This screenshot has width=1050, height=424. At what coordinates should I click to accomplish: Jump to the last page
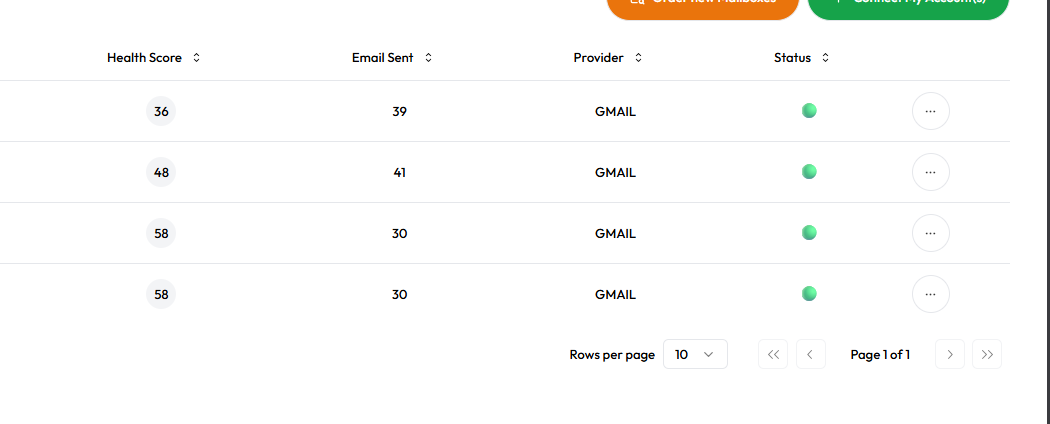(x=986, y=354)
